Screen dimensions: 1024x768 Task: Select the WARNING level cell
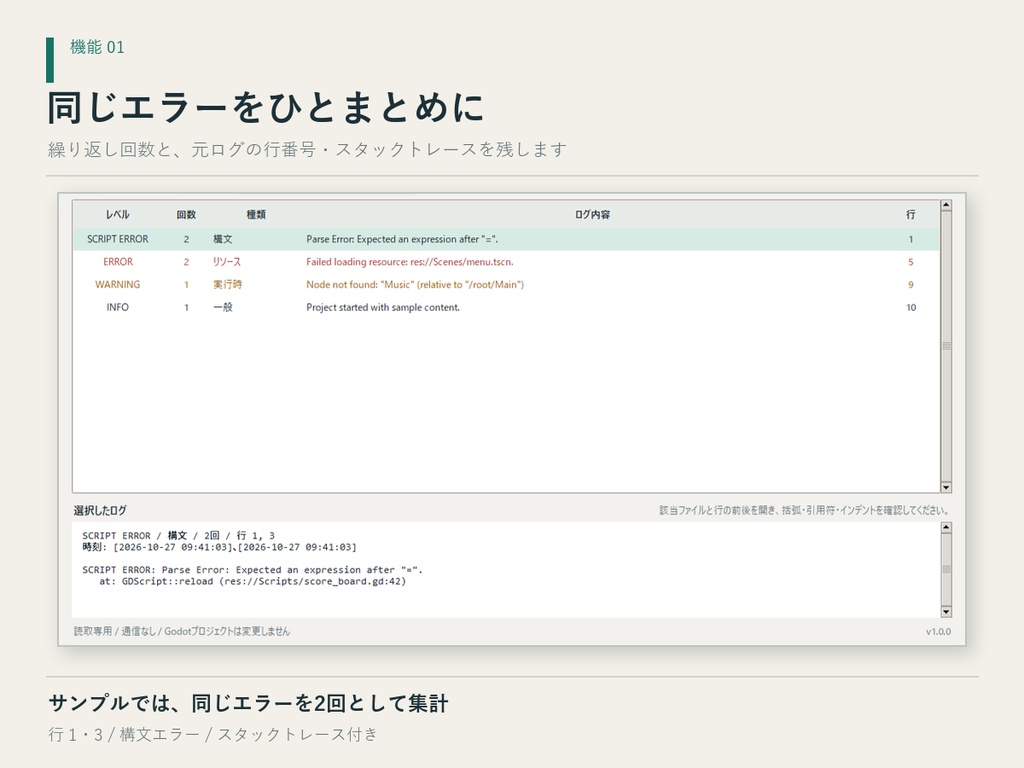[118, 285]
